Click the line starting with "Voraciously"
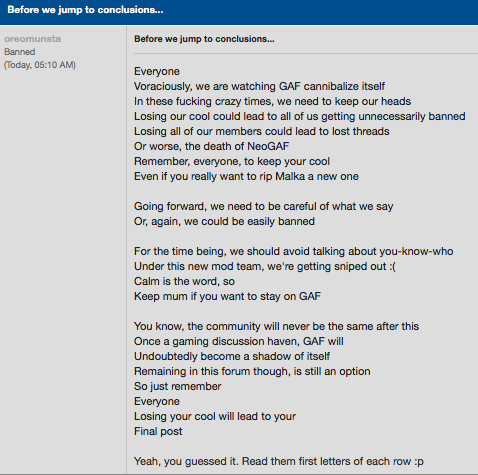478x475 pixels. pyautogui.click(x=259, y=86)
